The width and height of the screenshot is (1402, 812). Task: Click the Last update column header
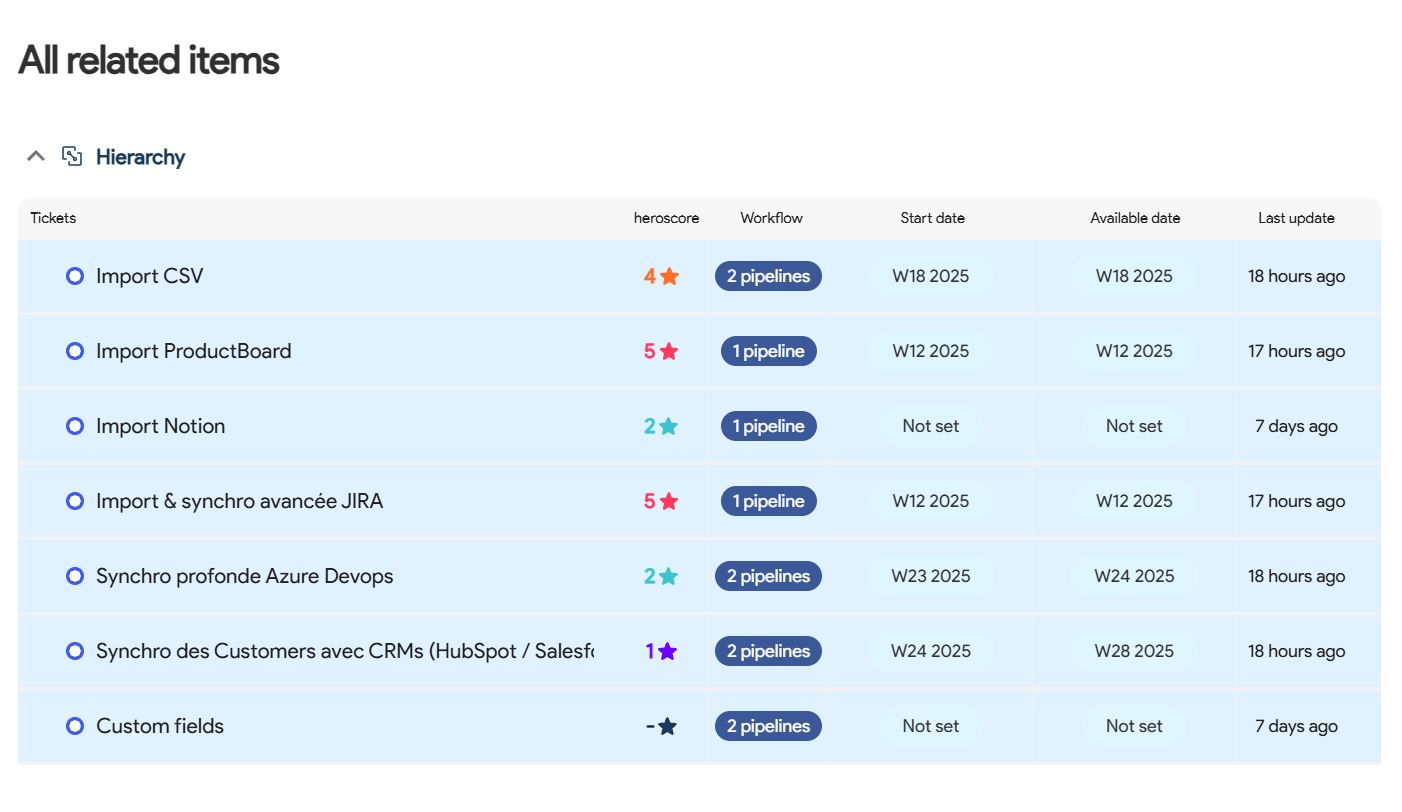coord(1296,218)
